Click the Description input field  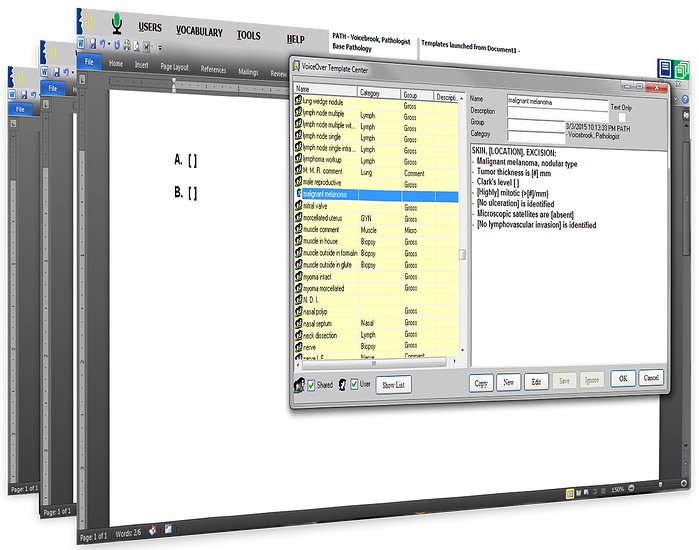click(558, 114)
